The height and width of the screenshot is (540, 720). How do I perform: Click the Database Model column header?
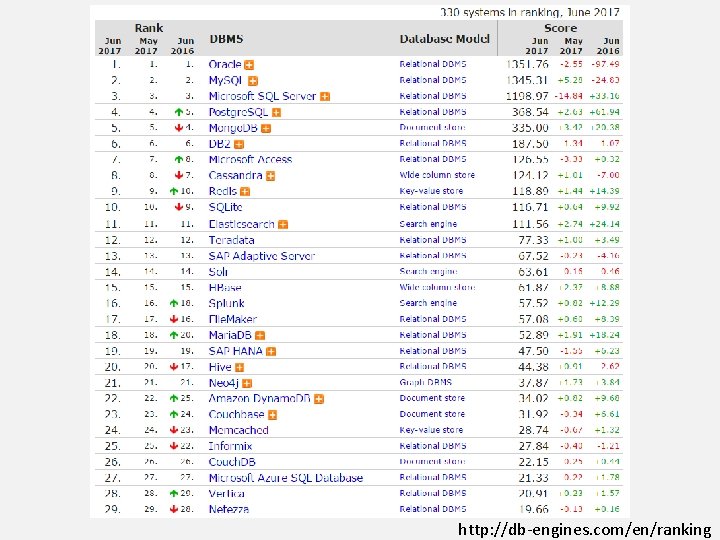click(444, 39)
